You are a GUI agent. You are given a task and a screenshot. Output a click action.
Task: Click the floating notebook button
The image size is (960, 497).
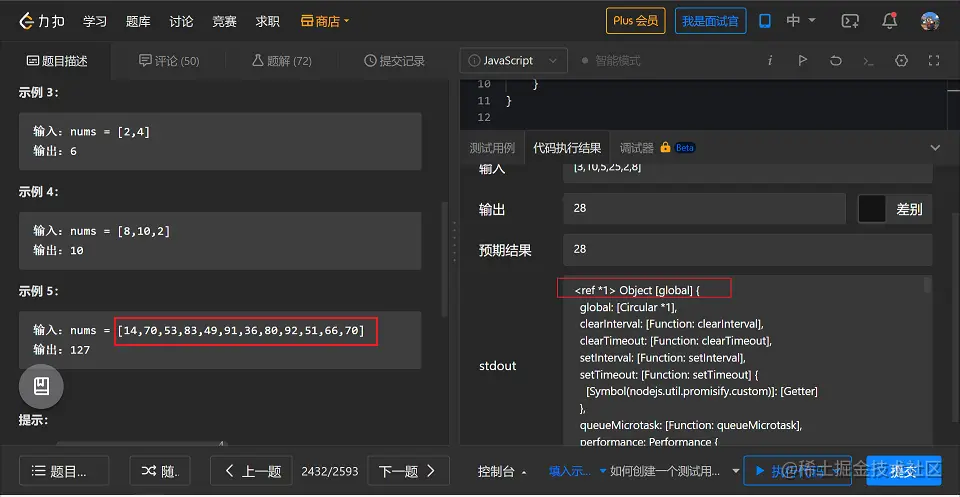tap(41, 386)
